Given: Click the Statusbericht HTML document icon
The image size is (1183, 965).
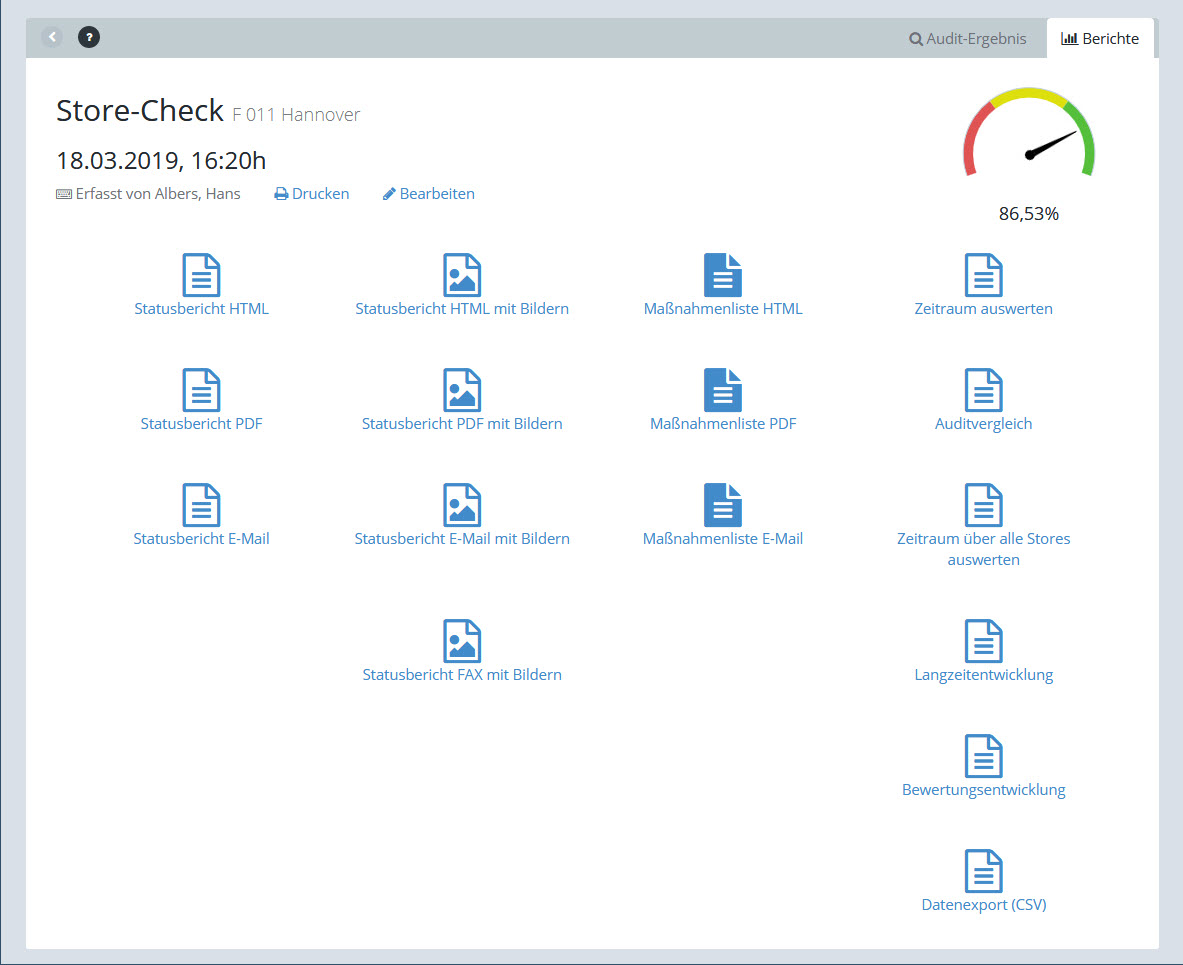Looking at the screenshot, I should tap(201, 275).
